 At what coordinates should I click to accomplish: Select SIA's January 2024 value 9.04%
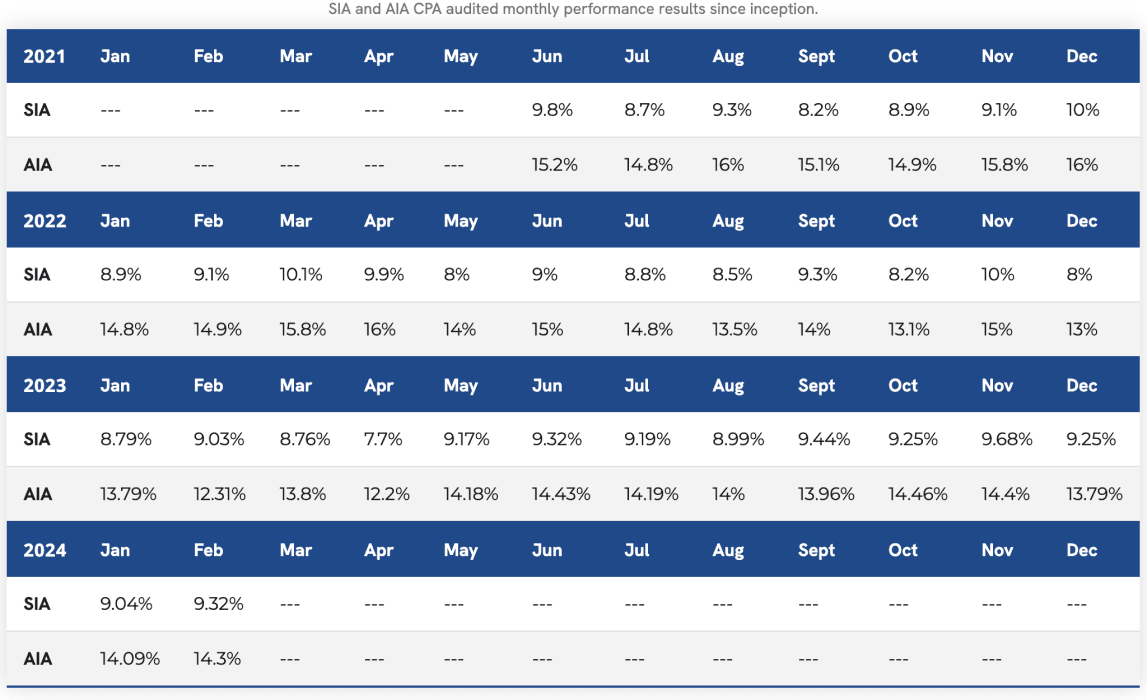[126, 604]
